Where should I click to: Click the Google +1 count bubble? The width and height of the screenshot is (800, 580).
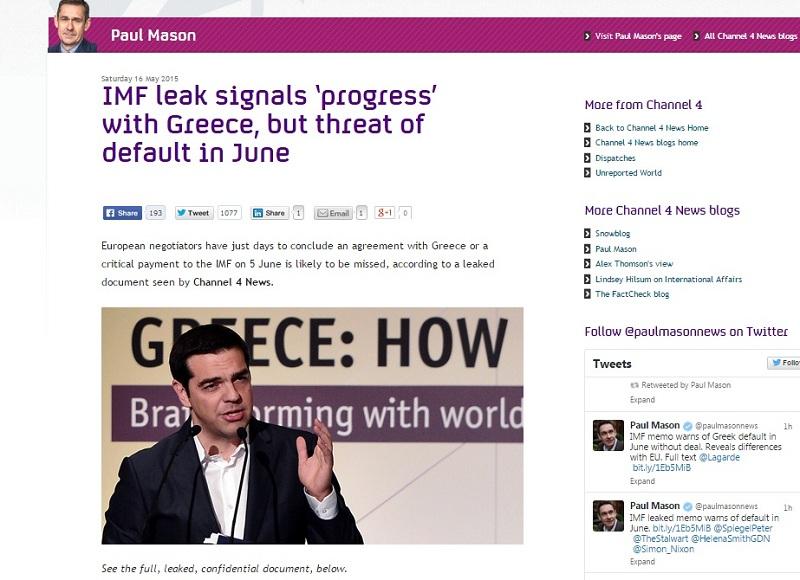point(405,213)
